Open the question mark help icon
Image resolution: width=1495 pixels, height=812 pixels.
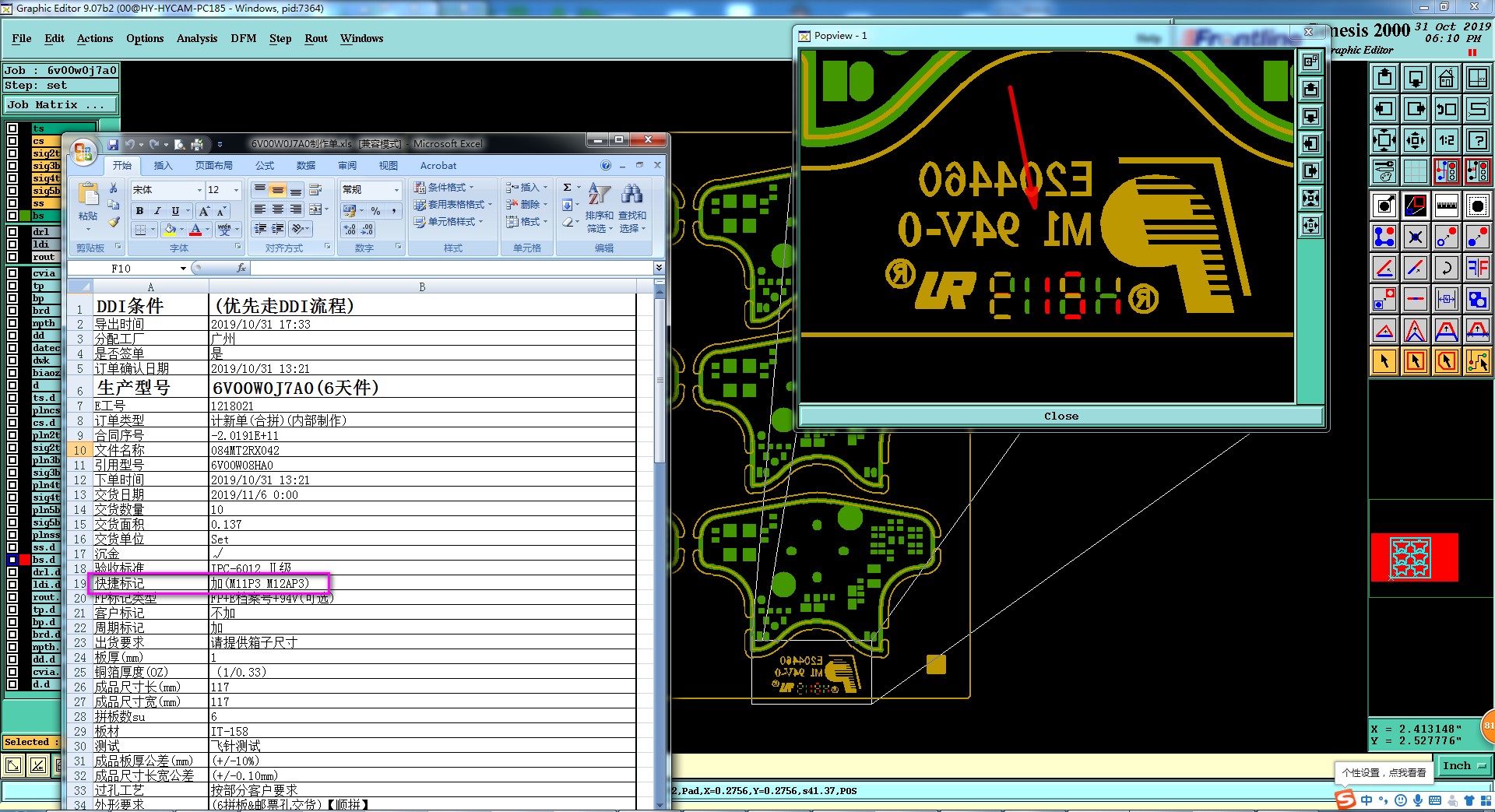[x=1477, y=140]
